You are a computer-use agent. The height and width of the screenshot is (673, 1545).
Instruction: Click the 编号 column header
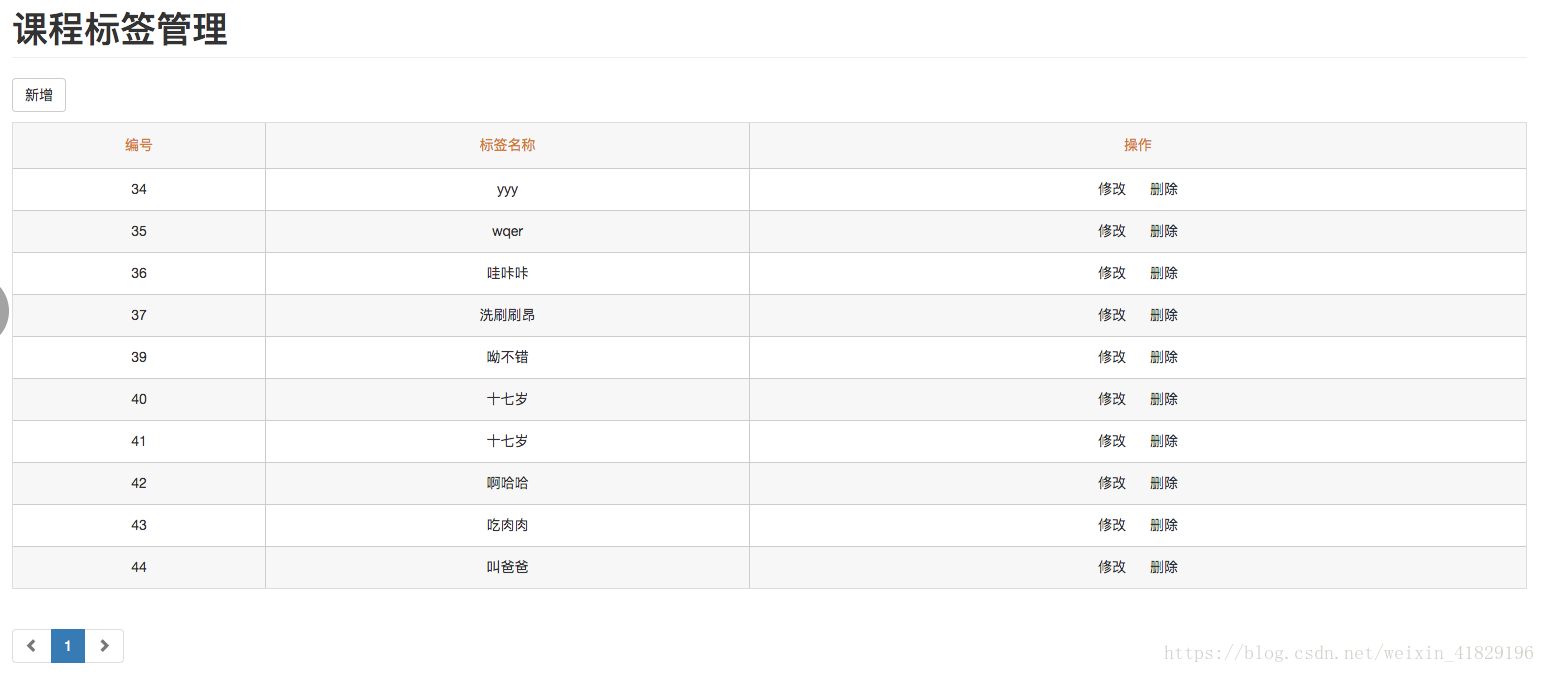pos(139,145)
